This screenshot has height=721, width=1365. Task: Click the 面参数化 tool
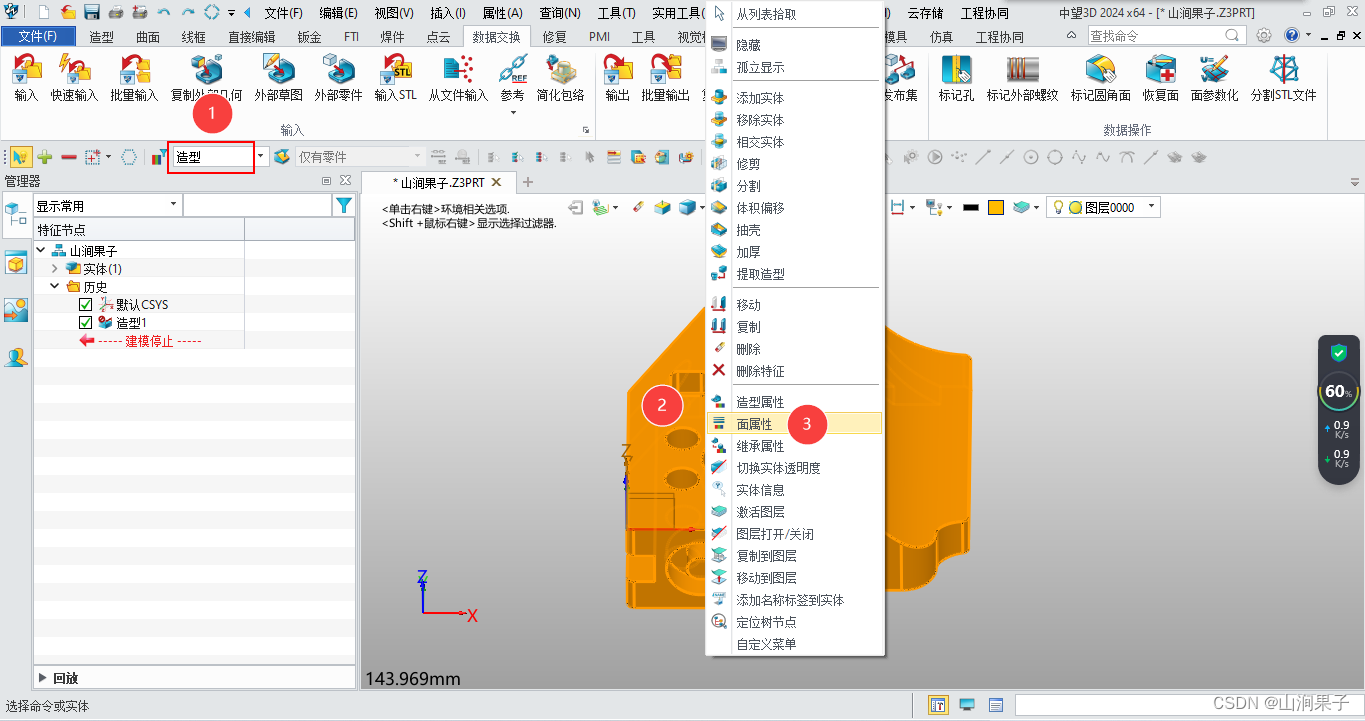tap(1213, 80)
